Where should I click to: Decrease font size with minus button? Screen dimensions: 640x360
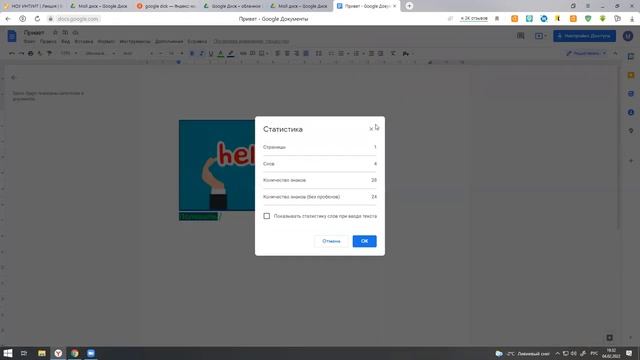click(161, 53)
